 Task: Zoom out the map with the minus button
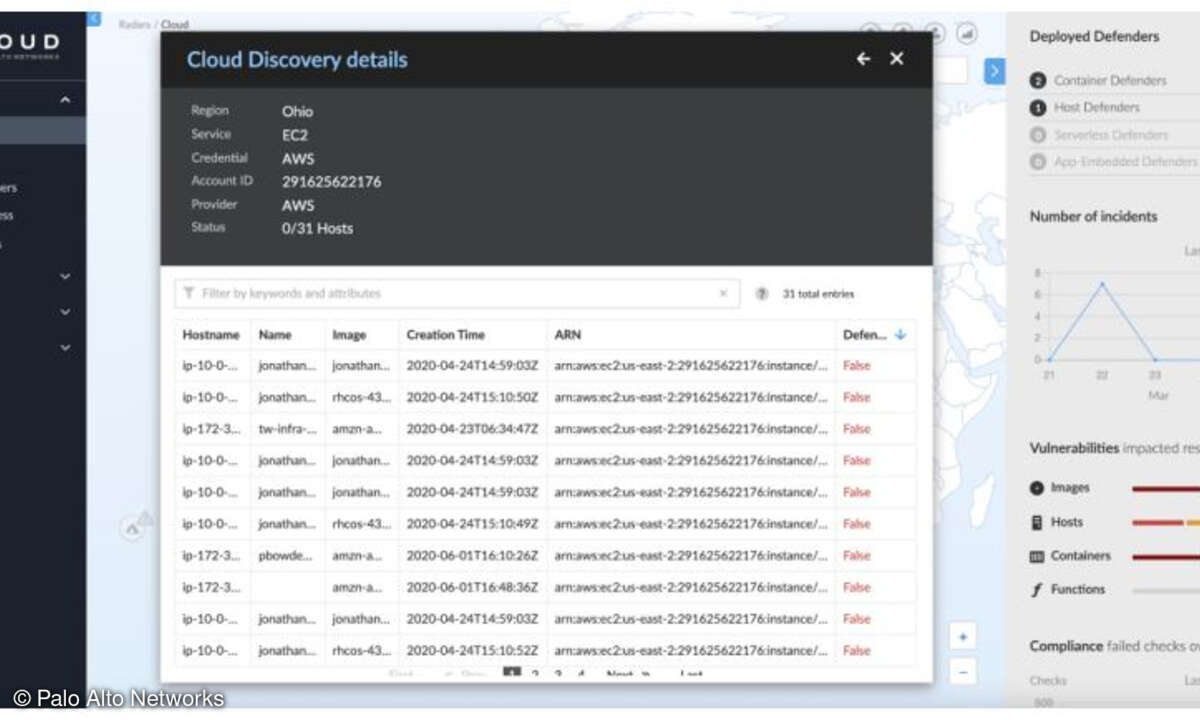[x=963, y=671]
